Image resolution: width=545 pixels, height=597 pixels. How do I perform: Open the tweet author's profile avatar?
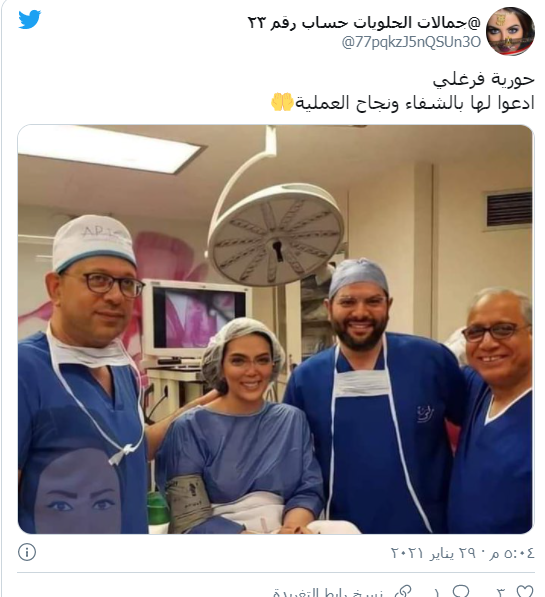pos(511,31)
